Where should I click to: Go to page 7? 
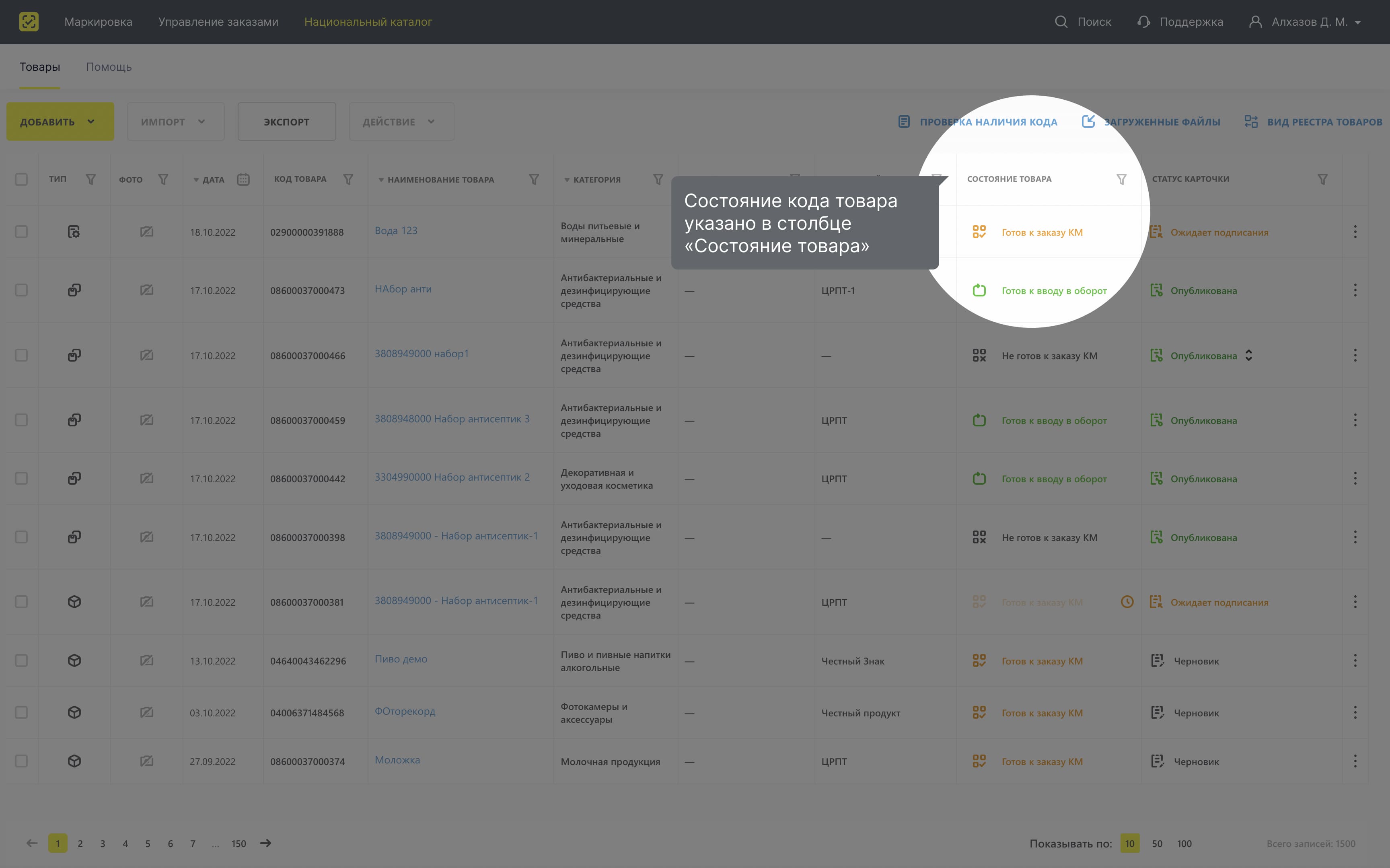[193, 843]
